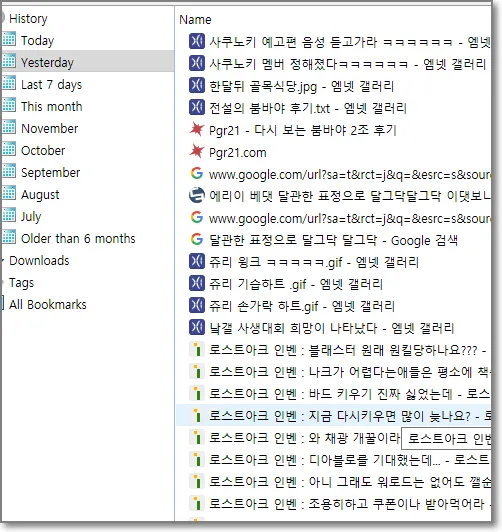Image resolution: width=502 pixels, height=532 pixels.
Task: Click favicon of 사쿠노키 예고편 음성 듣고가라 entry
Action: click(x=197, y=41)
